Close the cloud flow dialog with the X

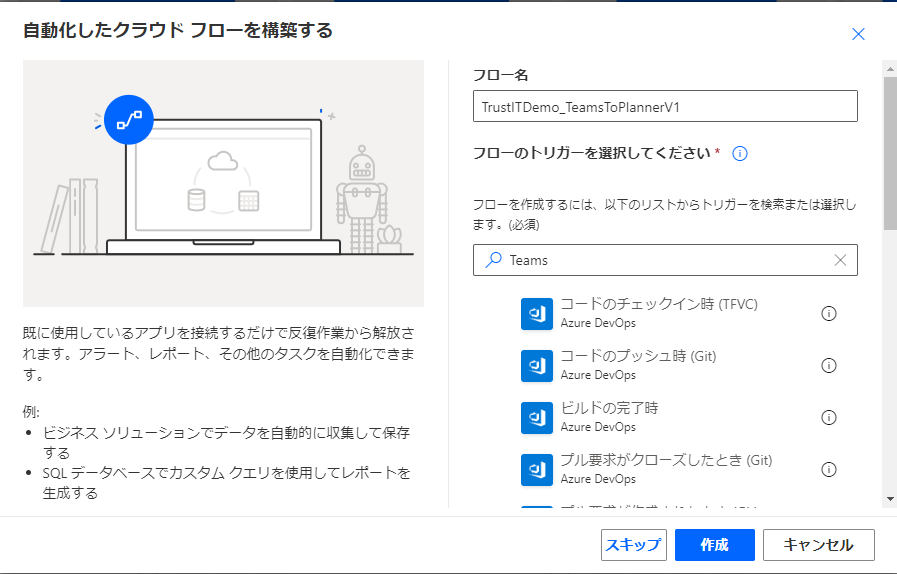point(858,34)
